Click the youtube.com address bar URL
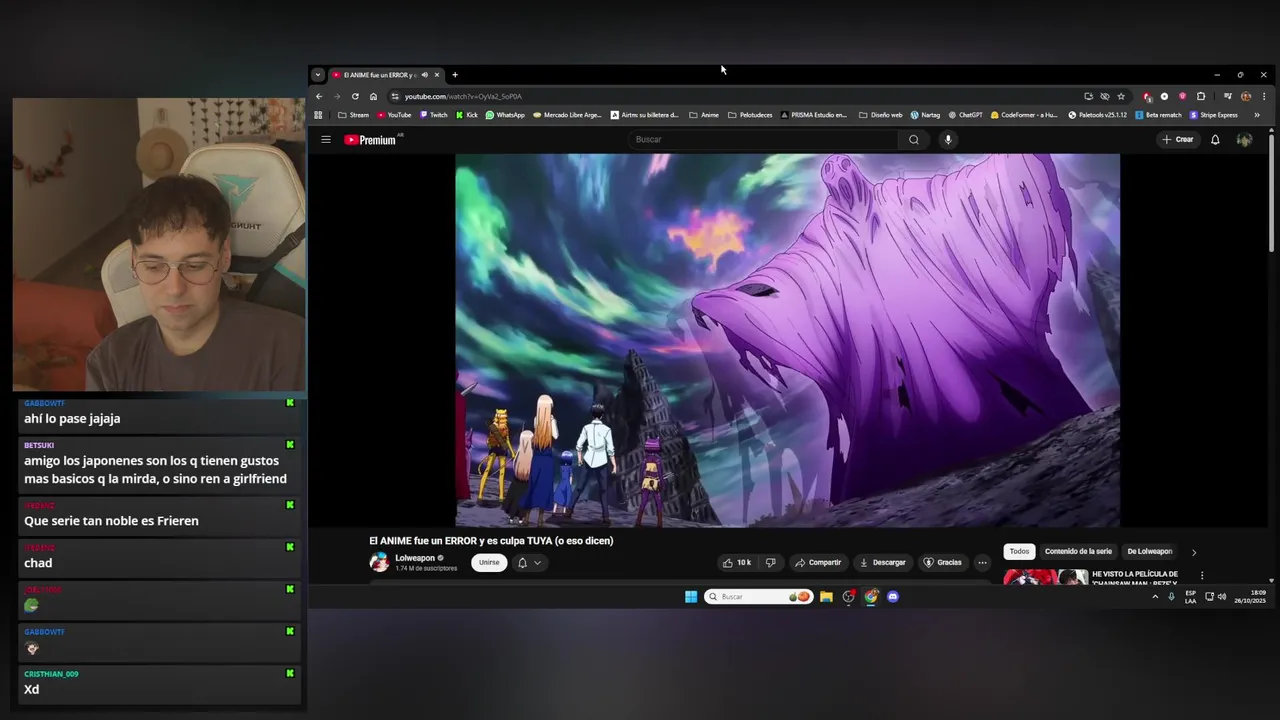 (463, 96)
